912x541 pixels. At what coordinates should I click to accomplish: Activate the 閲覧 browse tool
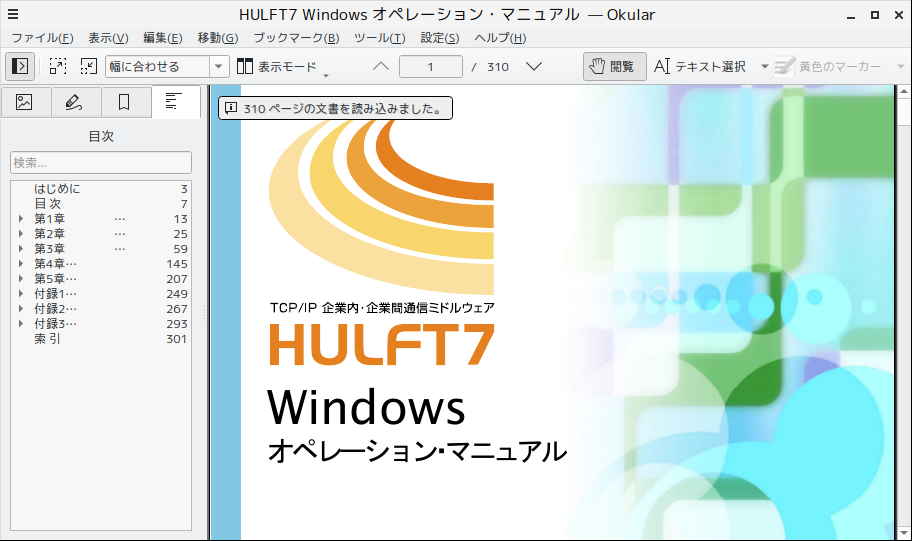point(615,66)
